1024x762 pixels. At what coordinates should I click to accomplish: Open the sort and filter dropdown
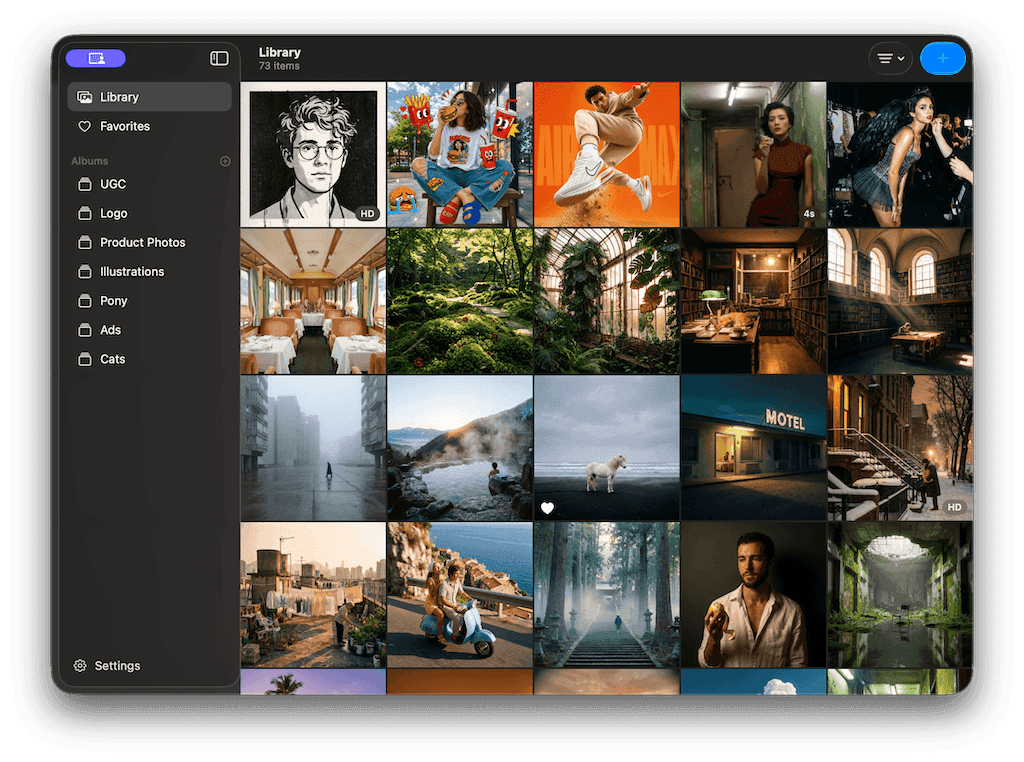(x=890, y=58)
